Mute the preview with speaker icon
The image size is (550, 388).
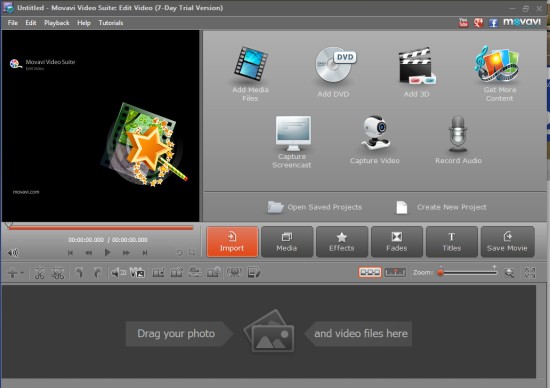click(13, 253)
